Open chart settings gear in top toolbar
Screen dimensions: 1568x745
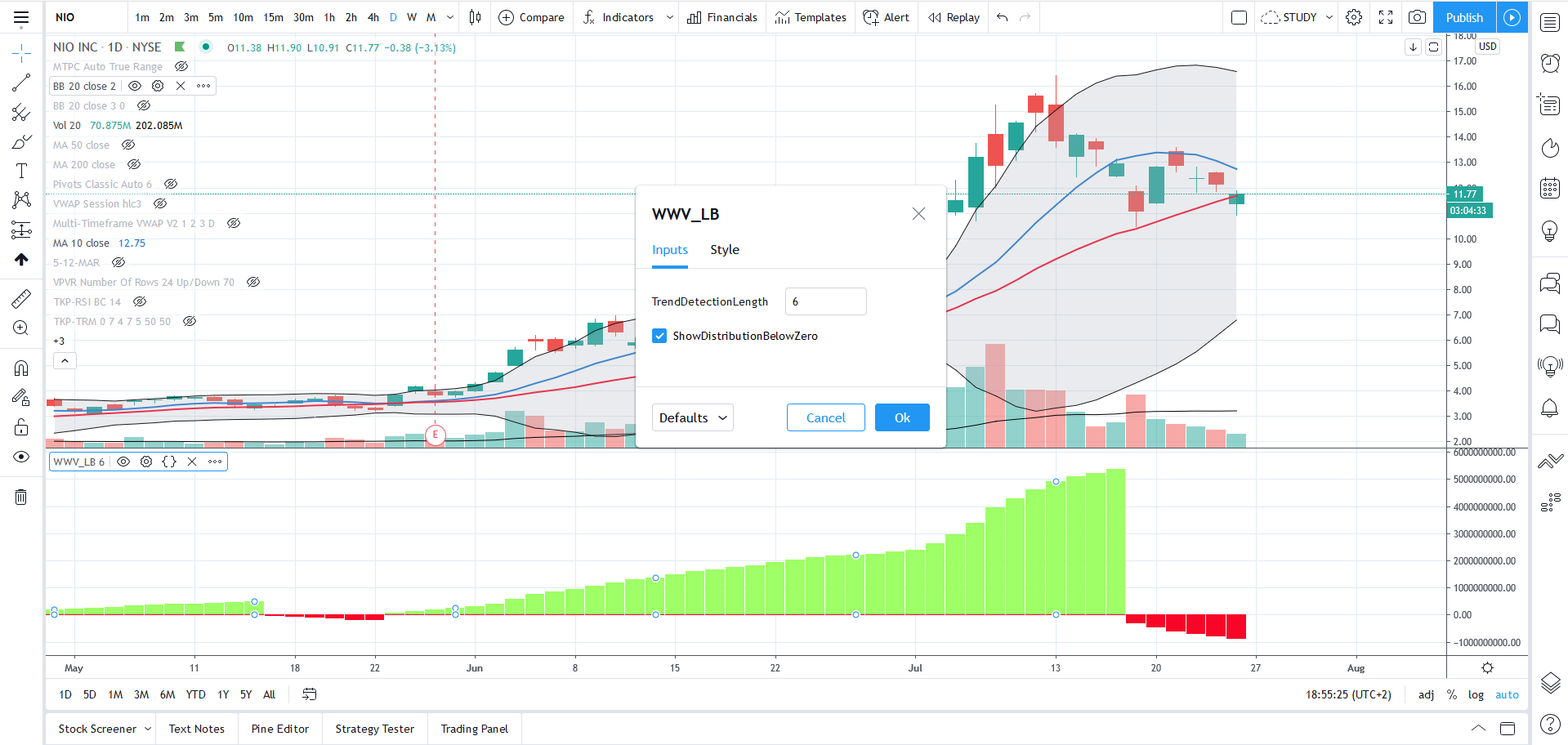pos(1354,17)
